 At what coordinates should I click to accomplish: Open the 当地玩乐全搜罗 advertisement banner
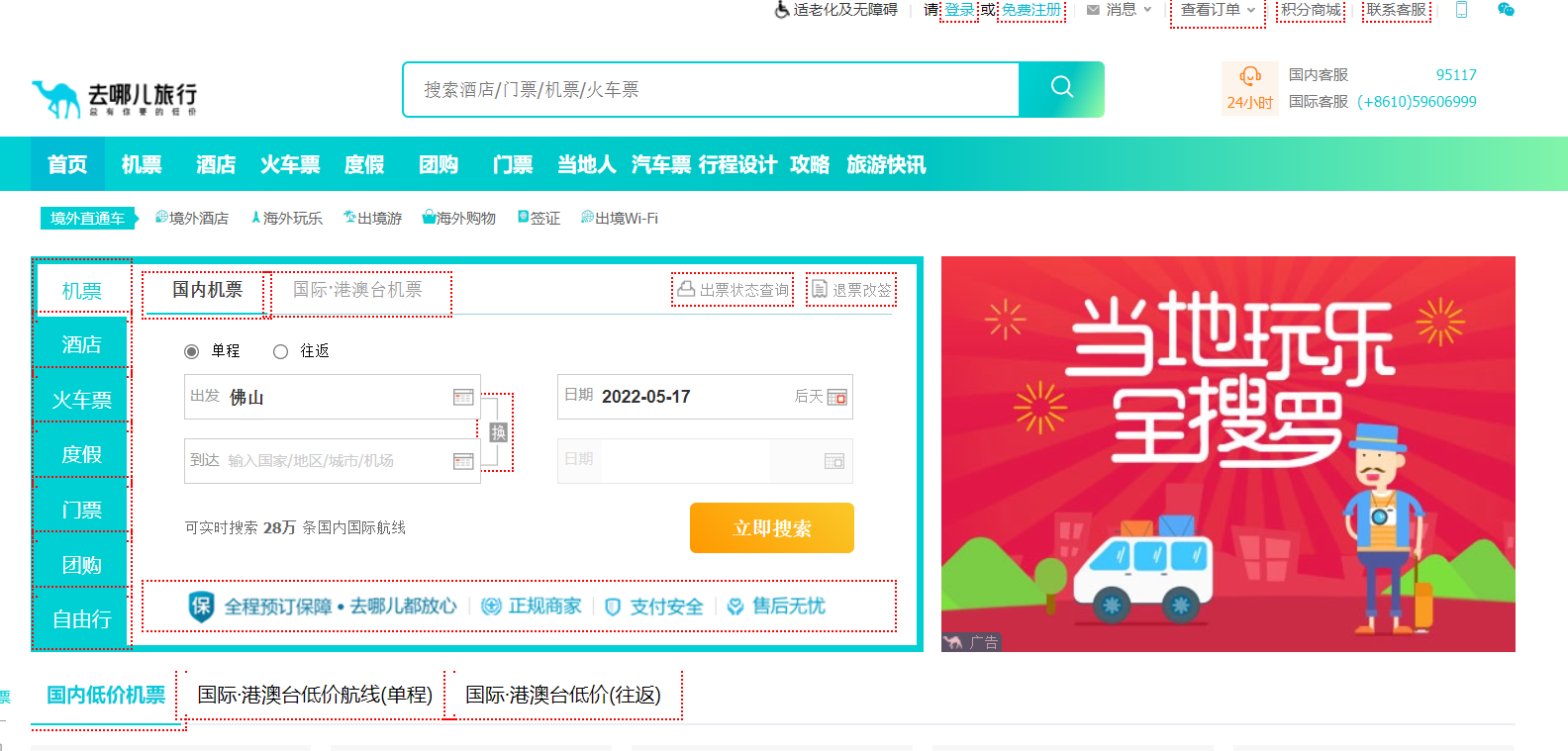tap(1228, 454)
